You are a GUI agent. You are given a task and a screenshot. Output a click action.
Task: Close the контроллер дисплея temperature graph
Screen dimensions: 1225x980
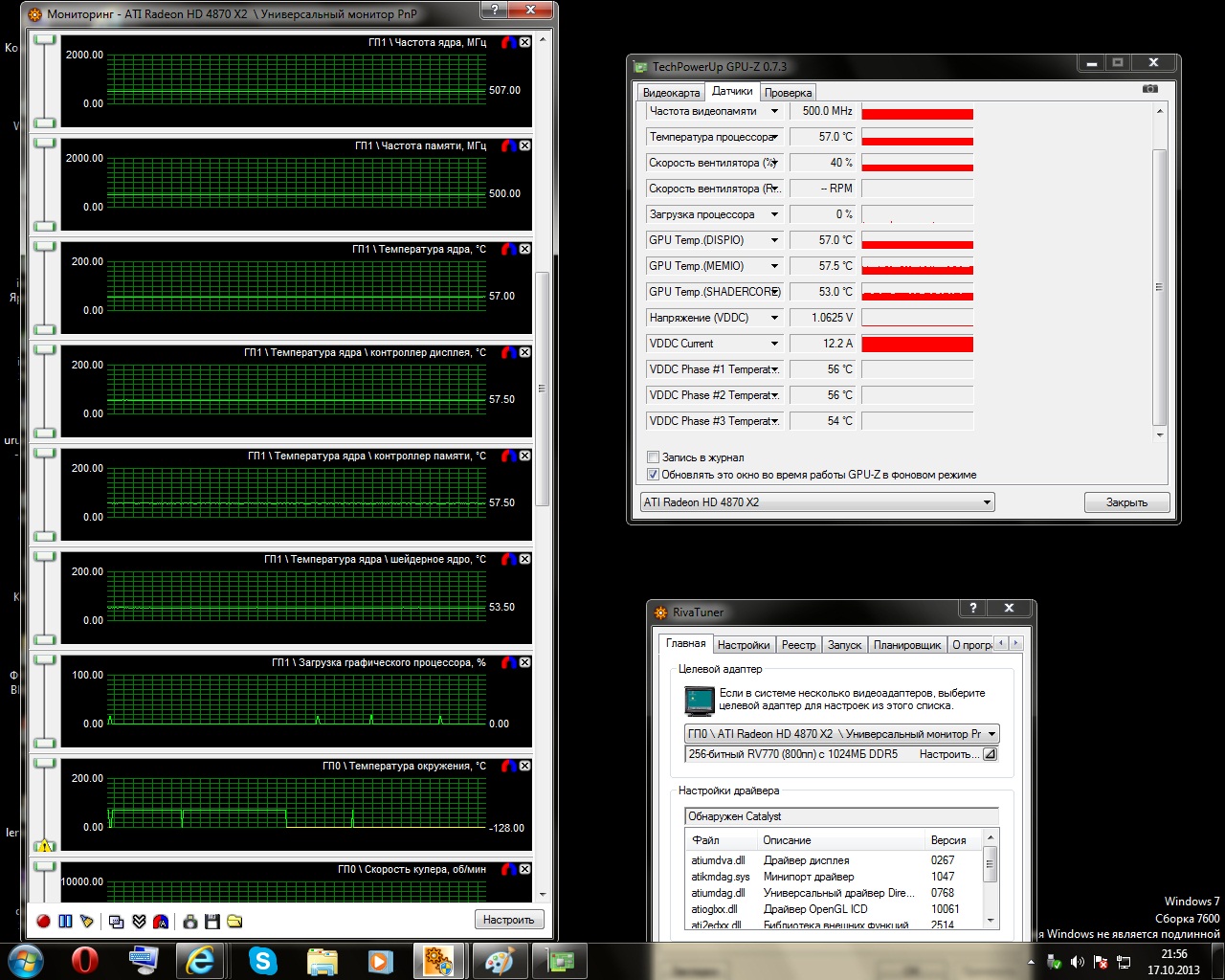point(524,352)
